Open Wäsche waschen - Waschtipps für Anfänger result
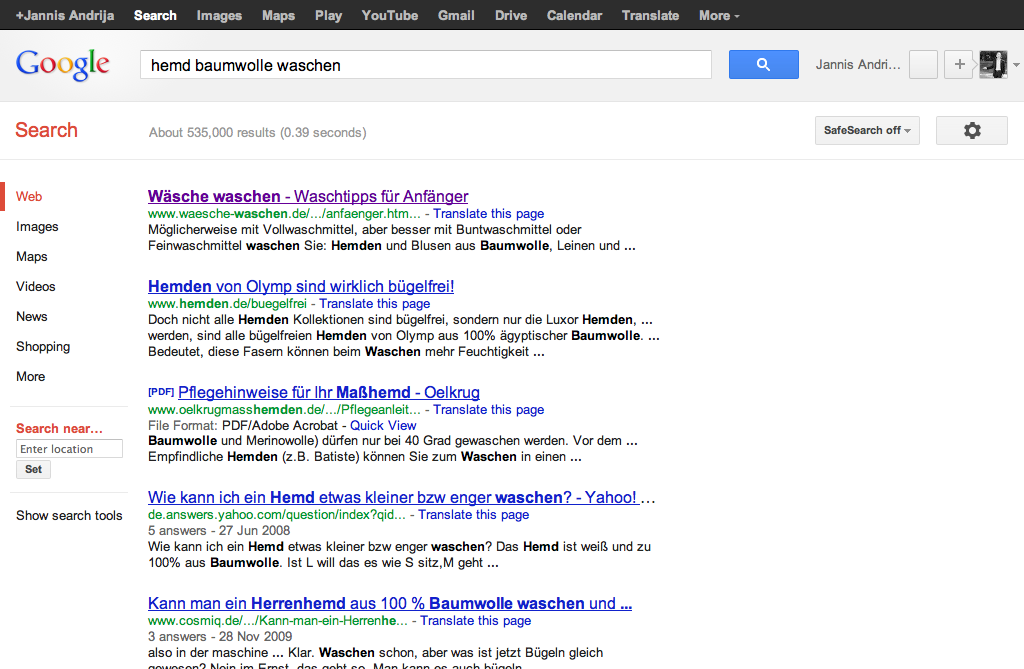This screenshot has height=669, width=1024. (308, 196)
